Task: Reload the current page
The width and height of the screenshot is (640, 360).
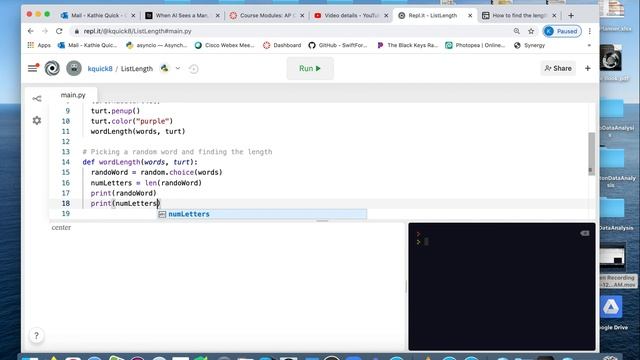Action: tap(59, 31)
